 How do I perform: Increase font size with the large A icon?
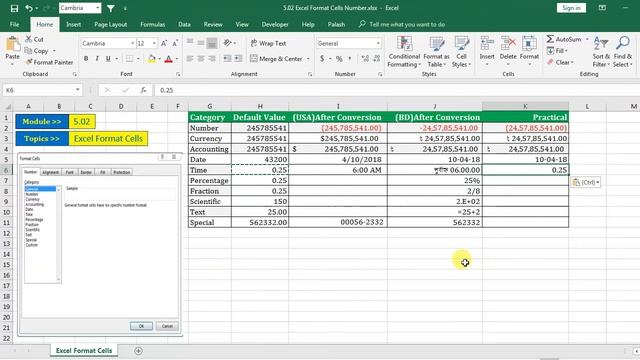164,43
